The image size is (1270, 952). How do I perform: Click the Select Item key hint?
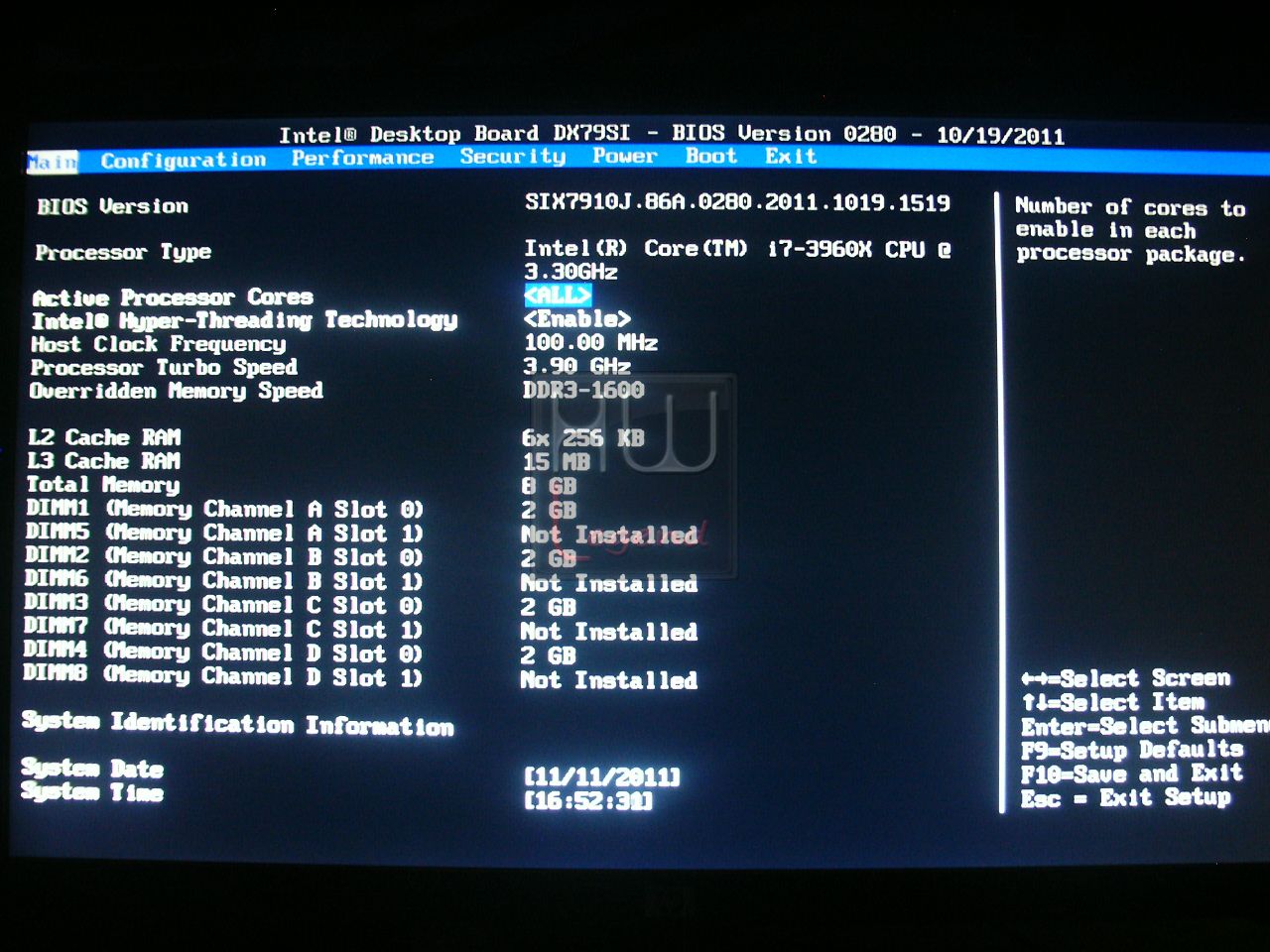point(1113,702)
